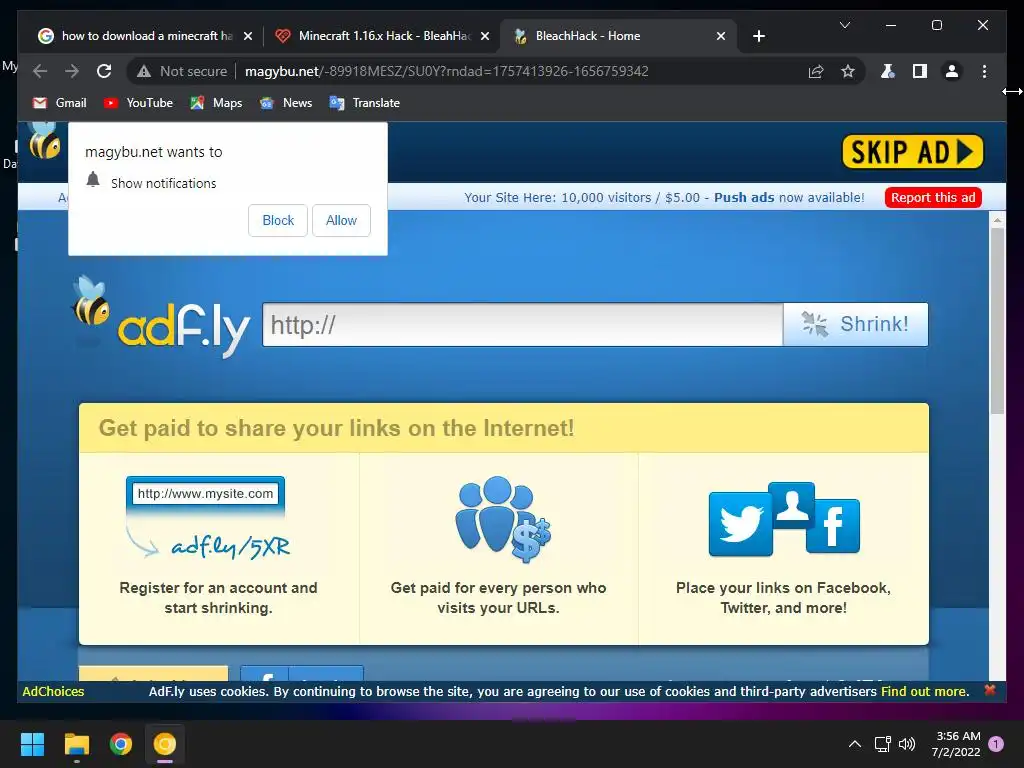Click the adf.ly bee logo
Image resolution: width=1024 pixels, height=768 pixels.
[x=160, y=317]
